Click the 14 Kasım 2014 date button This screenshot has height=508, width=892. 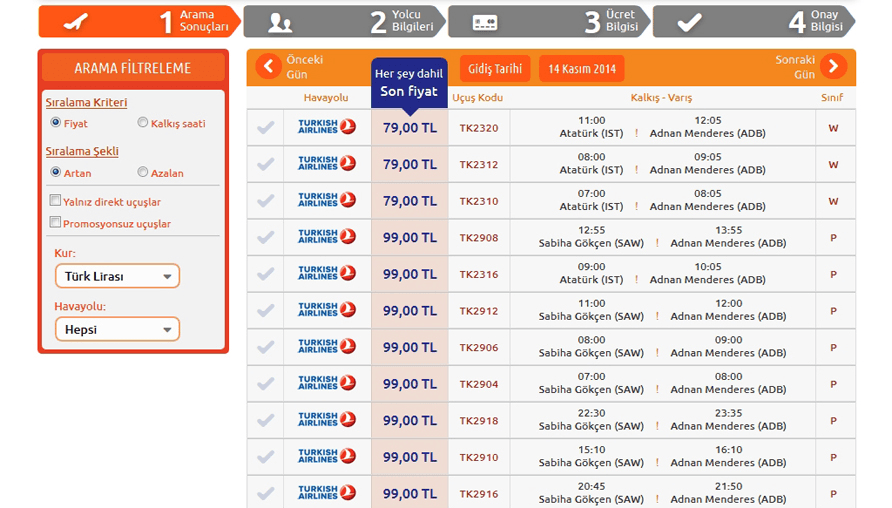581,69
